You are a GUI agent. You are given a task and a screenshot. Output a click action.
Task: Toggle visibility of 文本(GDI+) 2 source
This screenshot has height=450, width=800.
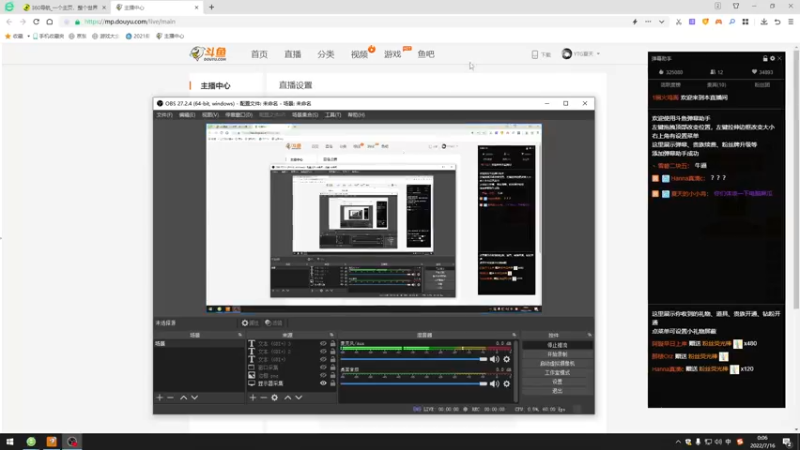[x=323, y=352]
